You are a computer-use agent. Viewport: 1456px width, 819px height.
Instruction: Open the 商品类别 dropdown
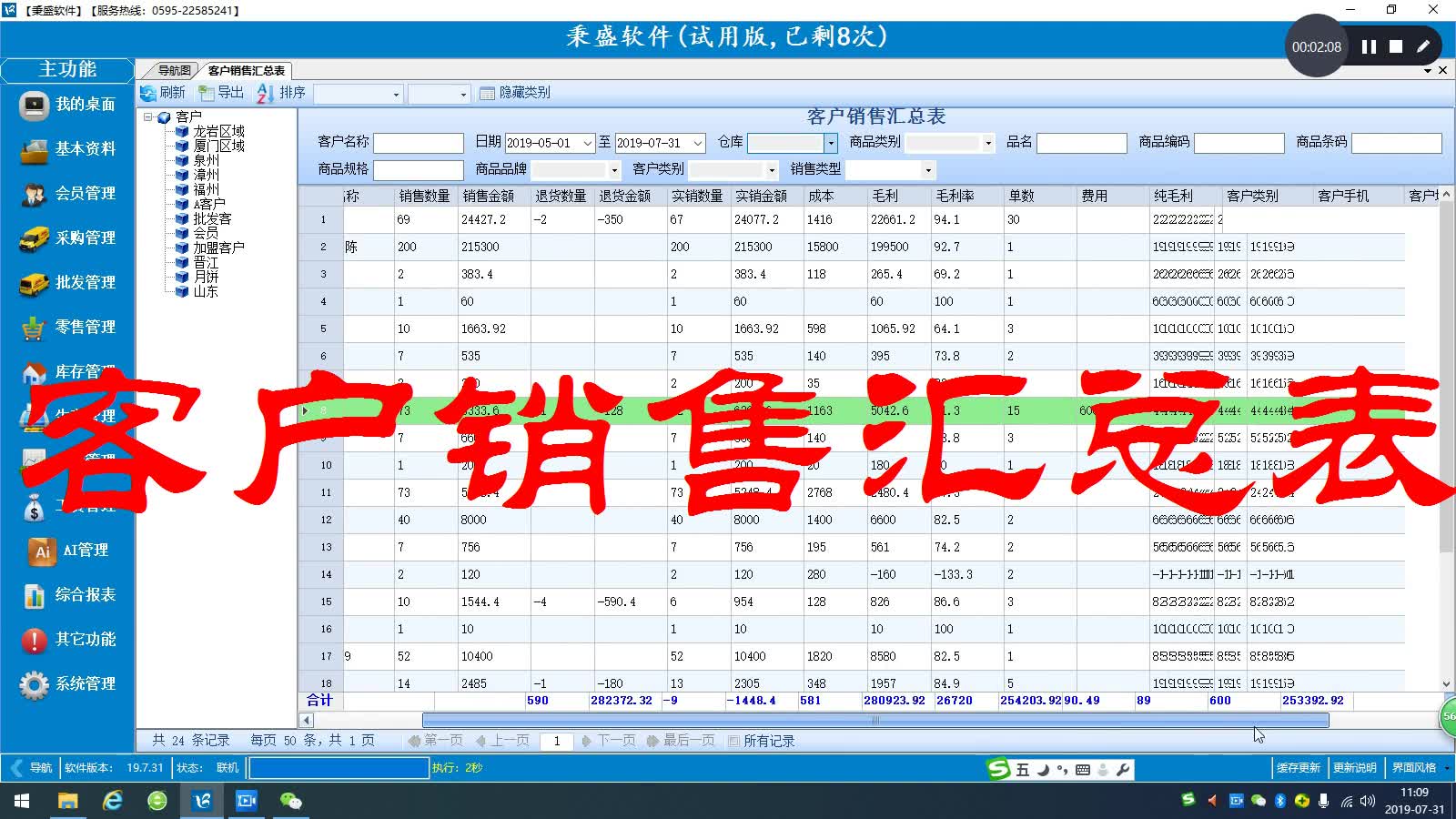click(x=988, y=143)
